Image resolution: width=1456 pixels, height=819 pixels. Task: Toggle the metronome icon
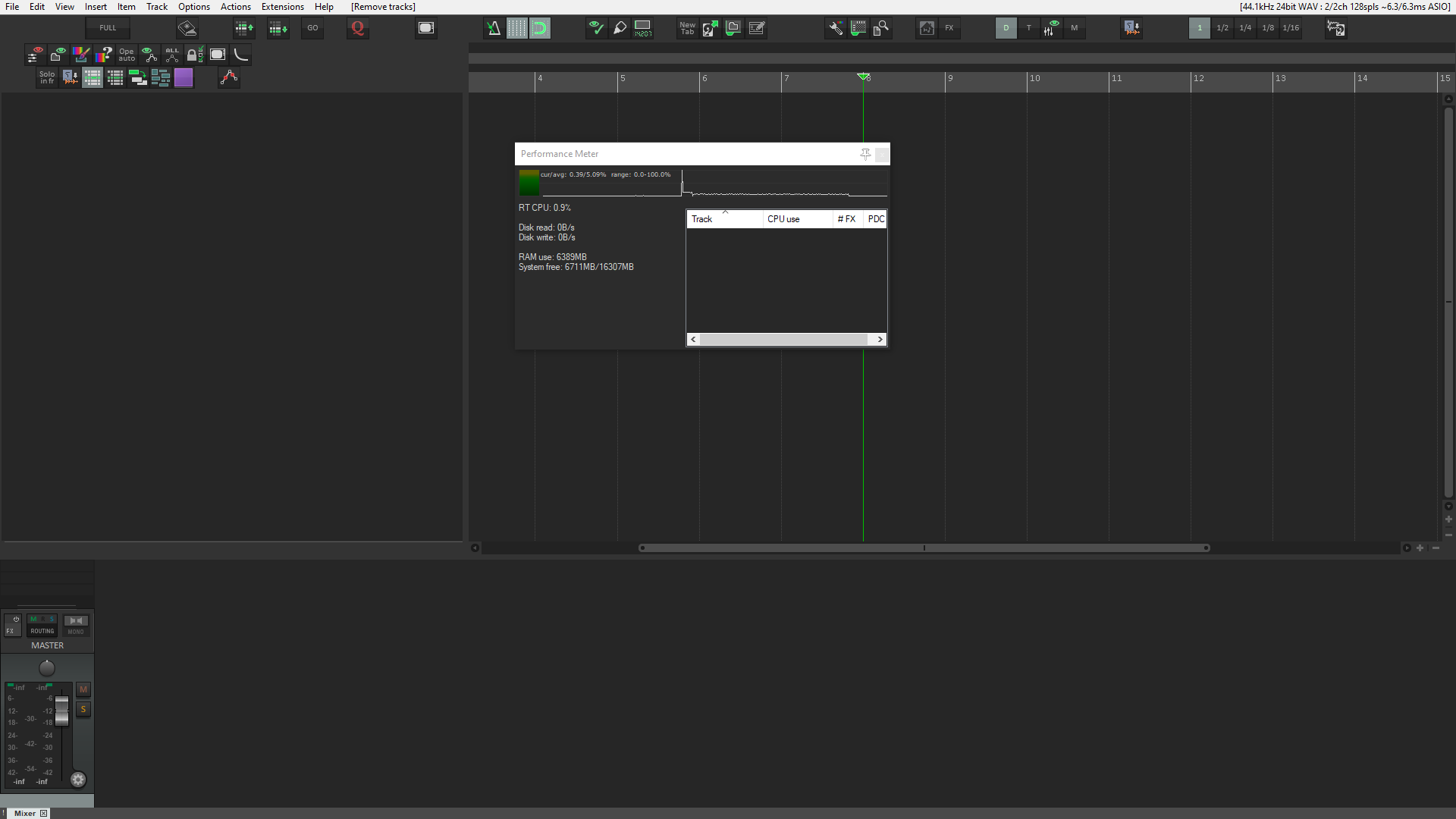(494, 29)
